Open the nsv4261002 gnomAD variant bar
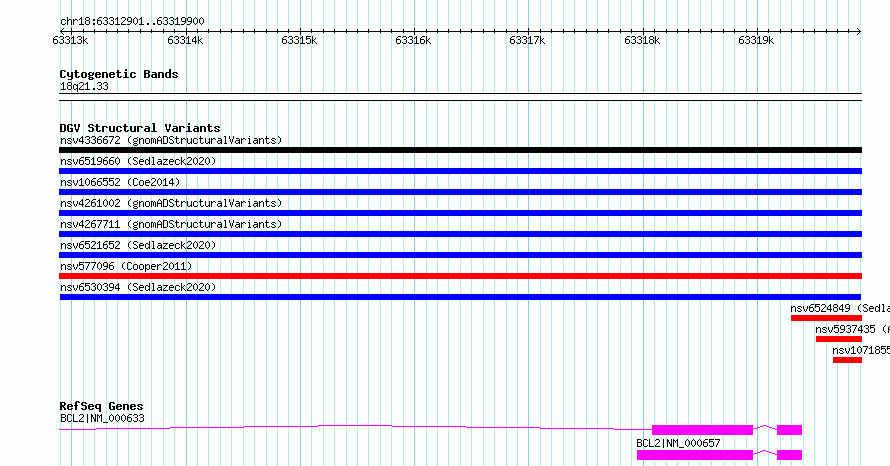The height and width of the screenshot is (466, 890). click(x=460, y=213)
